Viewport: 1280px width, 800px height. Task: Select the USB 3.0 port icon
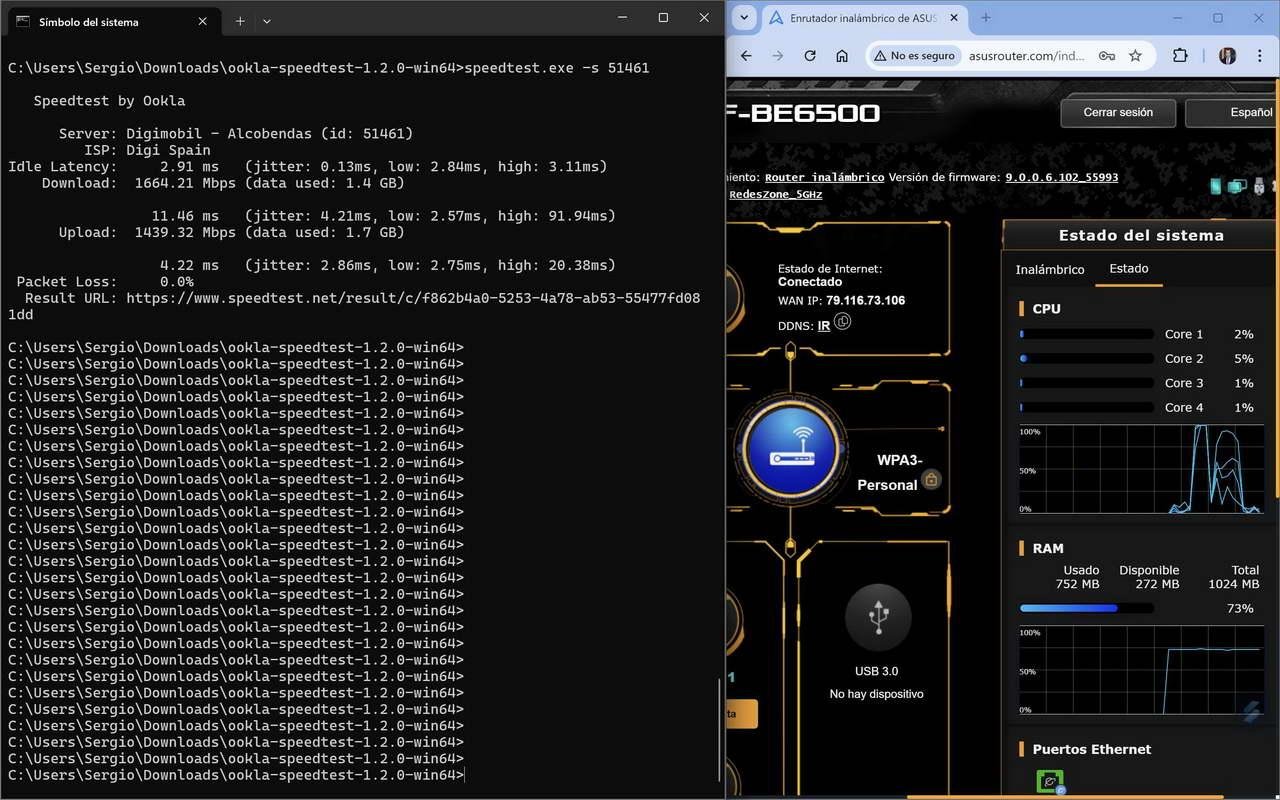[878, 617]
